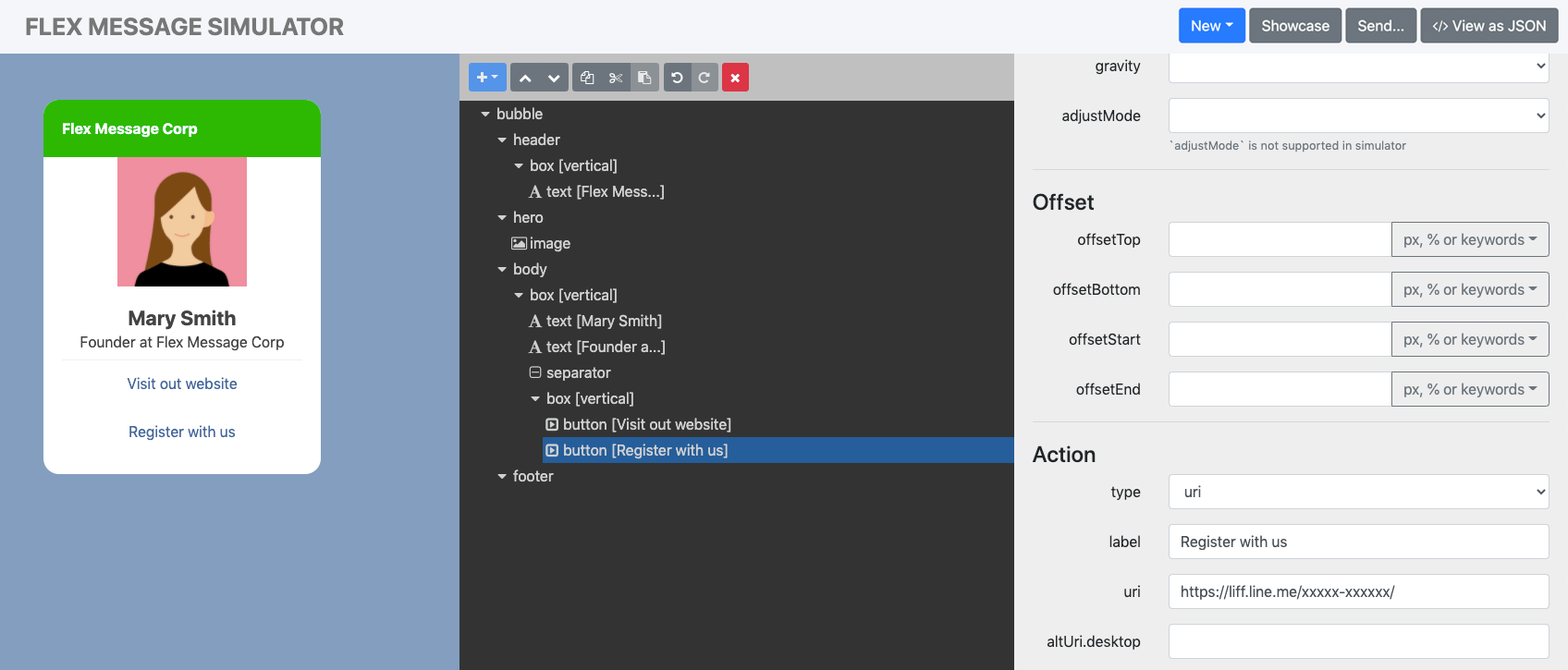Paste element using clipboard icon
This screenshot has width=1568, height=670.
644,78
